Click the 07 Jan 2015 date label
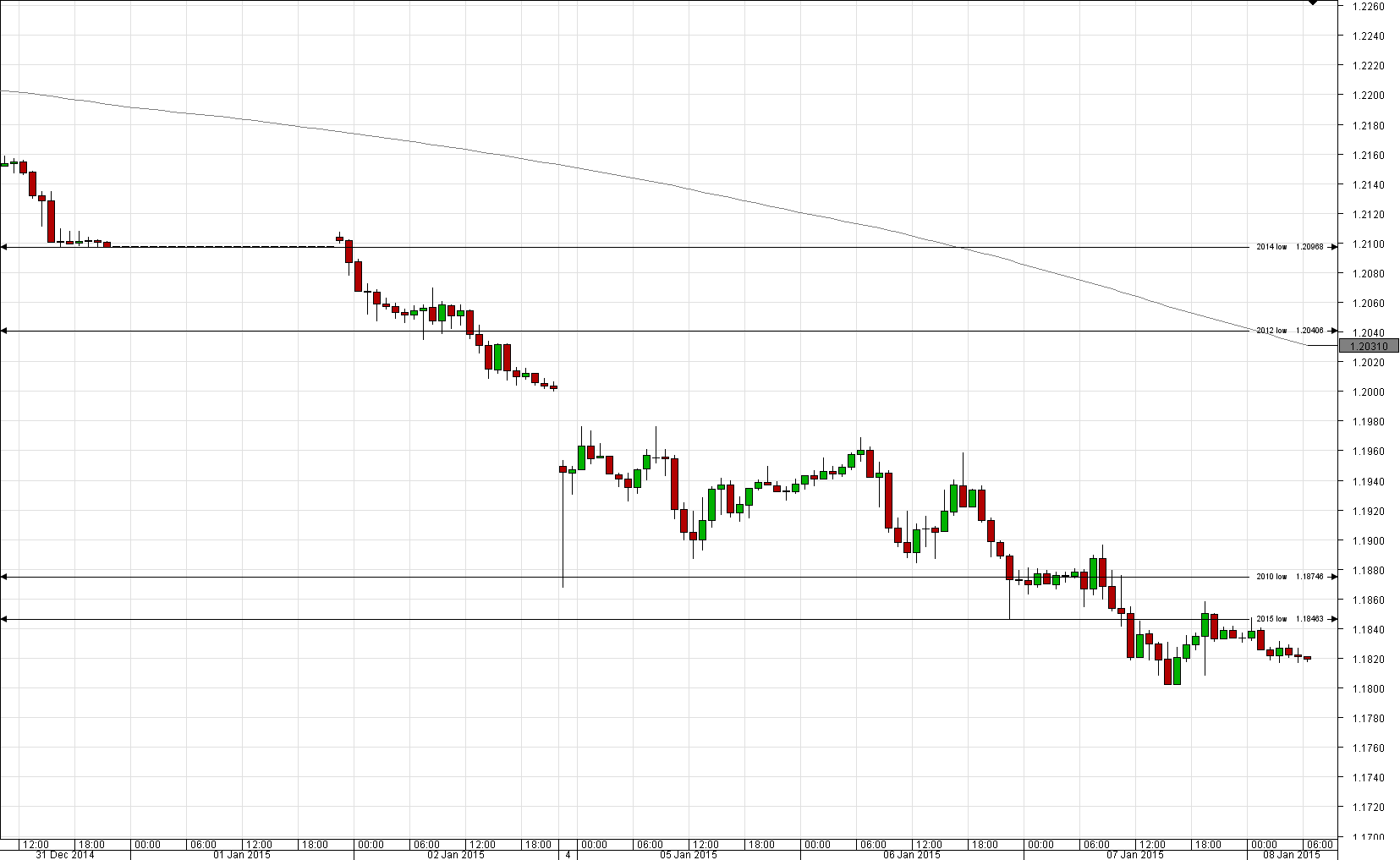Screen dimensions: 1400x860 [x=1135, y=854]
